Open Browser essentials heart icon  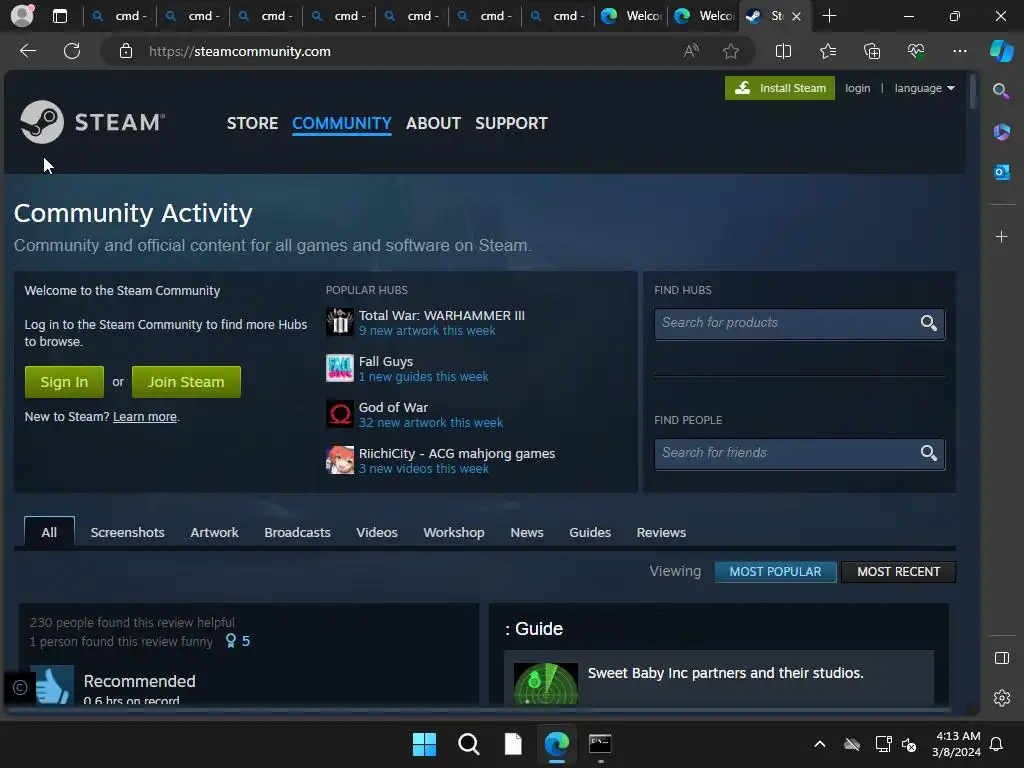(x=916, y=51)
